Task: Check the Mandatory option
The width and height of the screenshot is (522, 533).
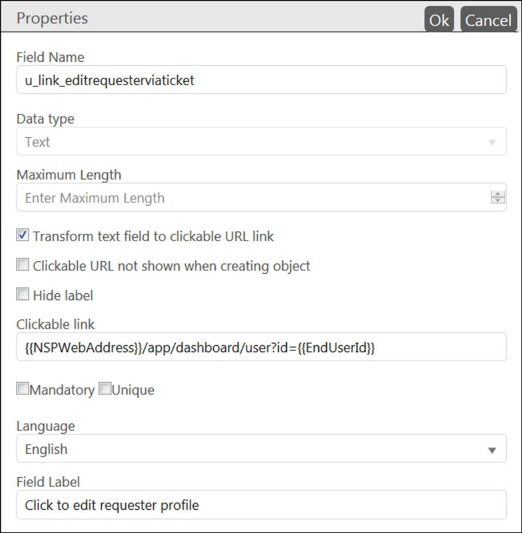Action: click(22, 389)
